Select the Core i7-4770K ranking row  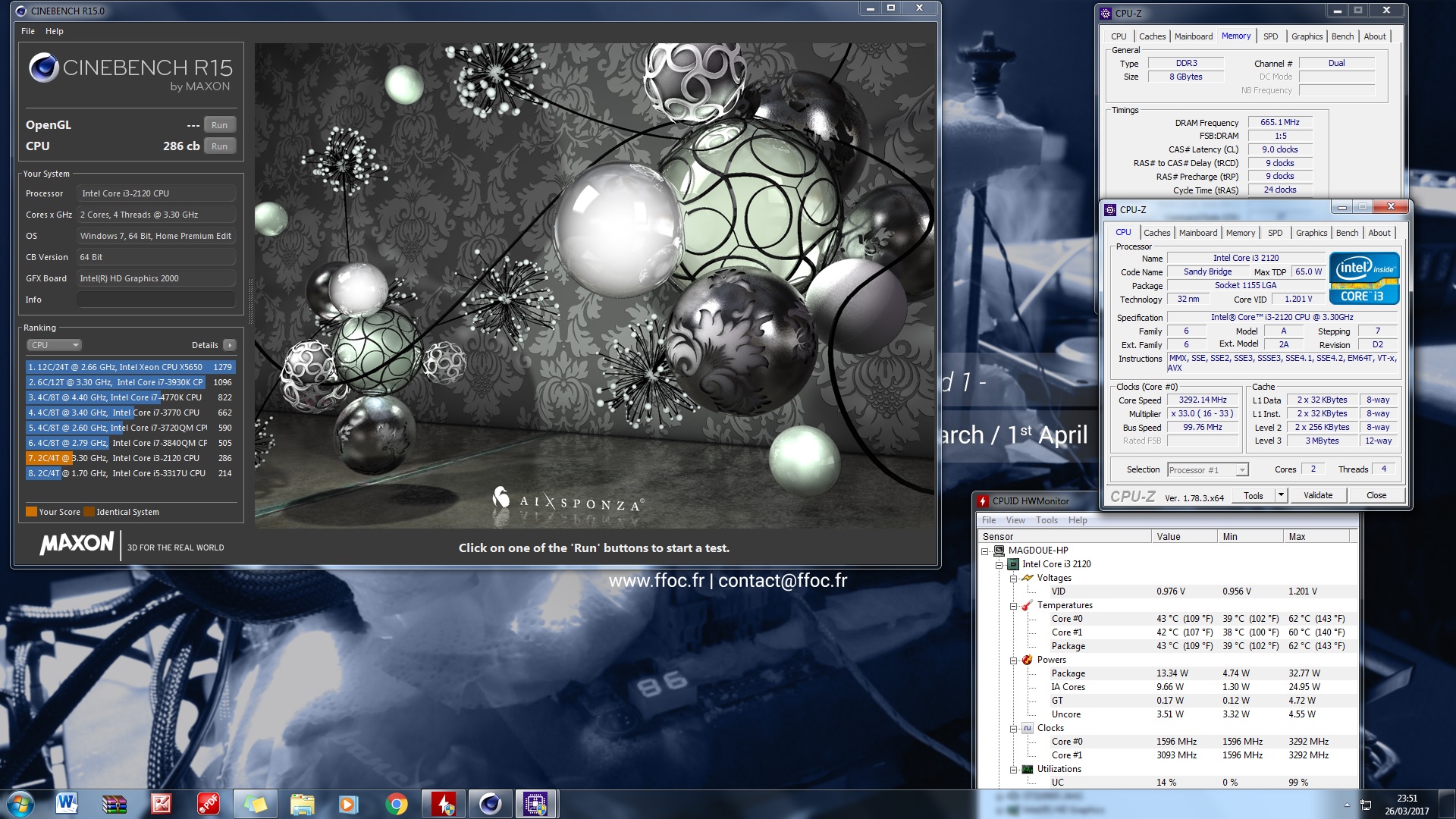pos(130,397)
